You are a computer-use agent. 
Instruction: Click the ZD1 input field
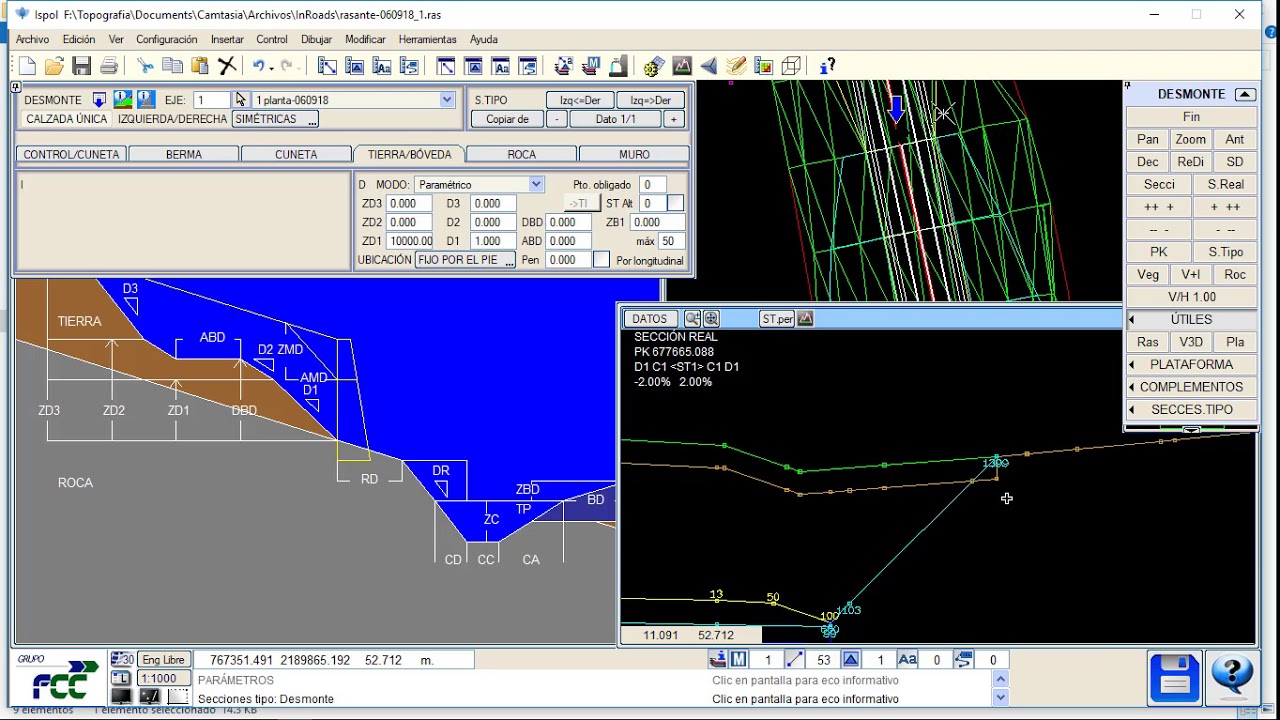click(x=410, y=241)
